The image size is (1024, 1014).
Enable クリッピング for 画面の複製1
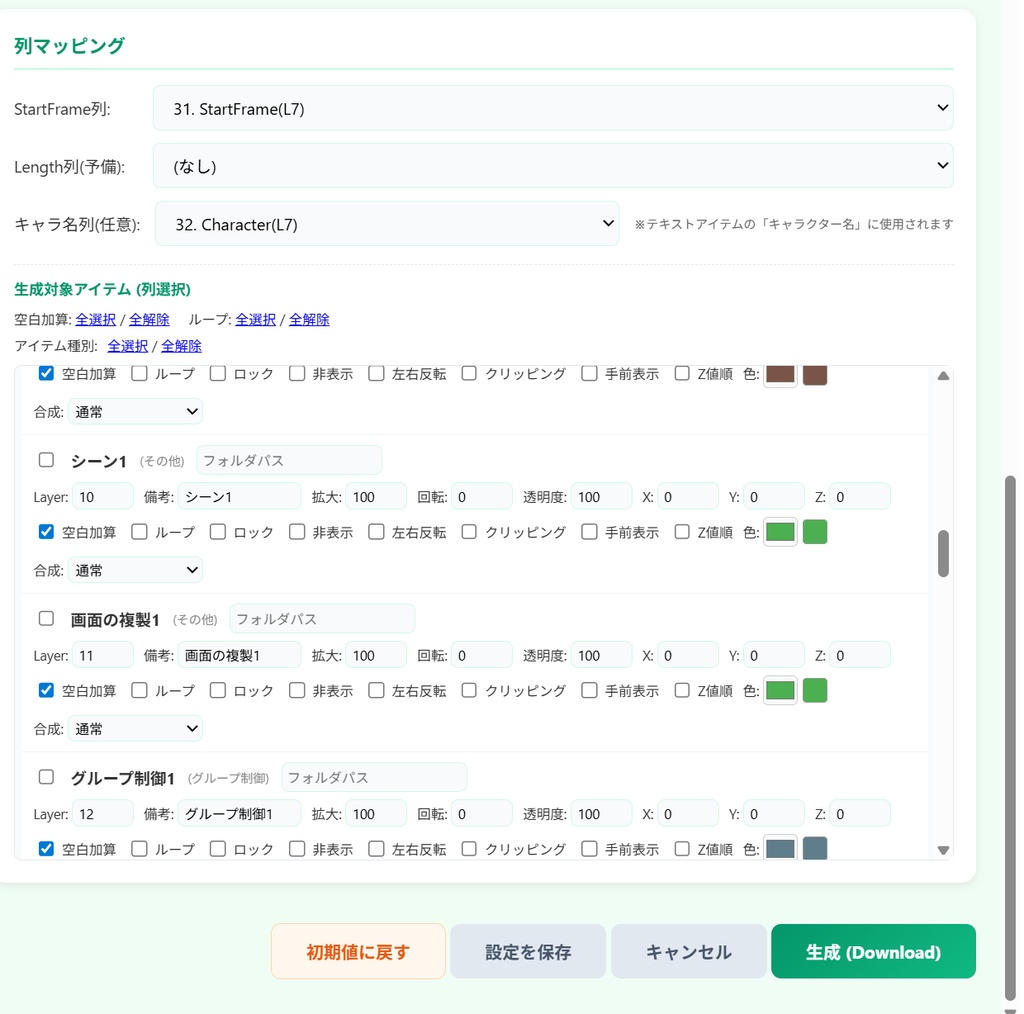click(x=468, y=689)
